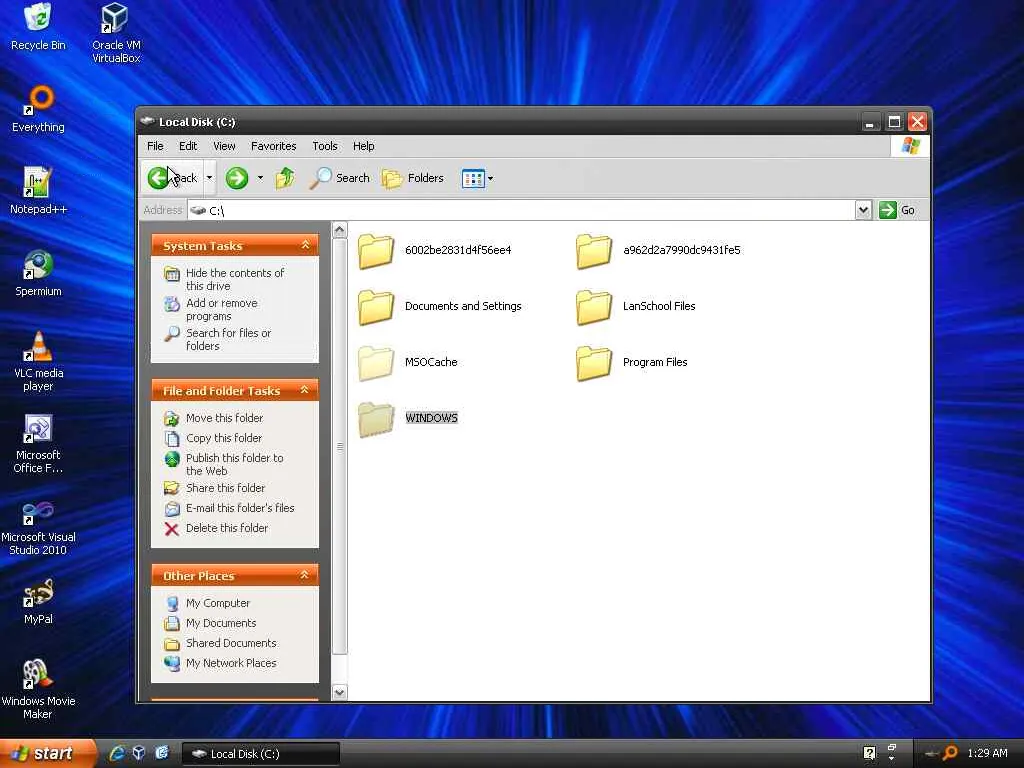Click Publish this folder to the Web

click(x=224, y=464)
